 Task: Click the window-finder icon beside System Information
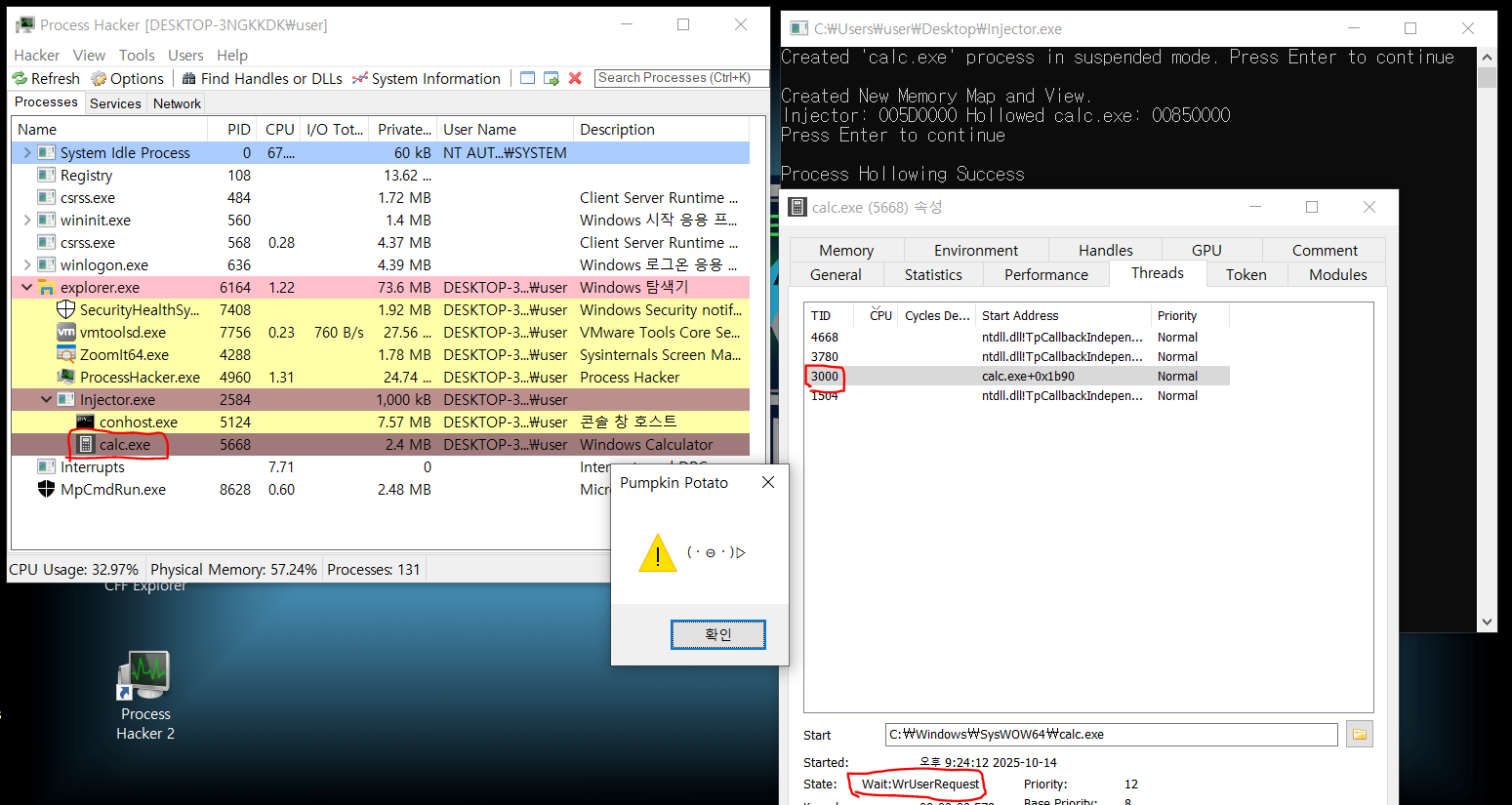click(528, 78)
